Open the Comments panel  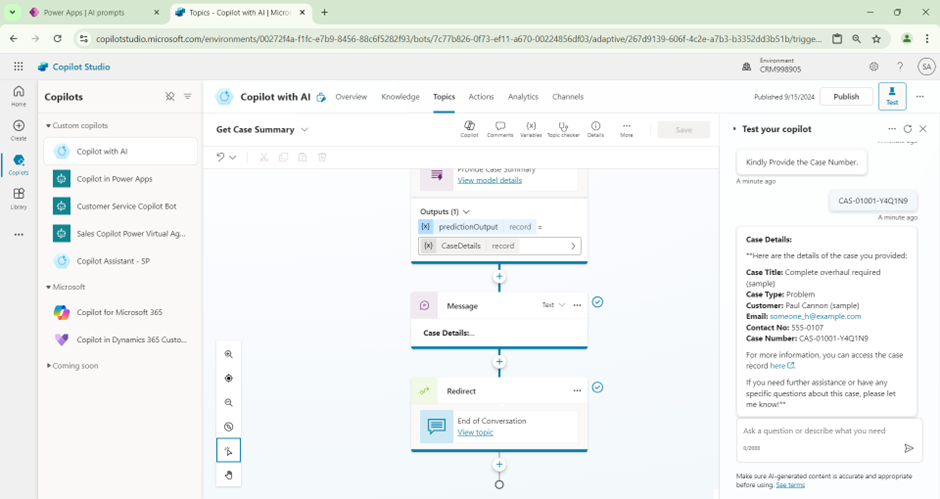click(499, 129)
